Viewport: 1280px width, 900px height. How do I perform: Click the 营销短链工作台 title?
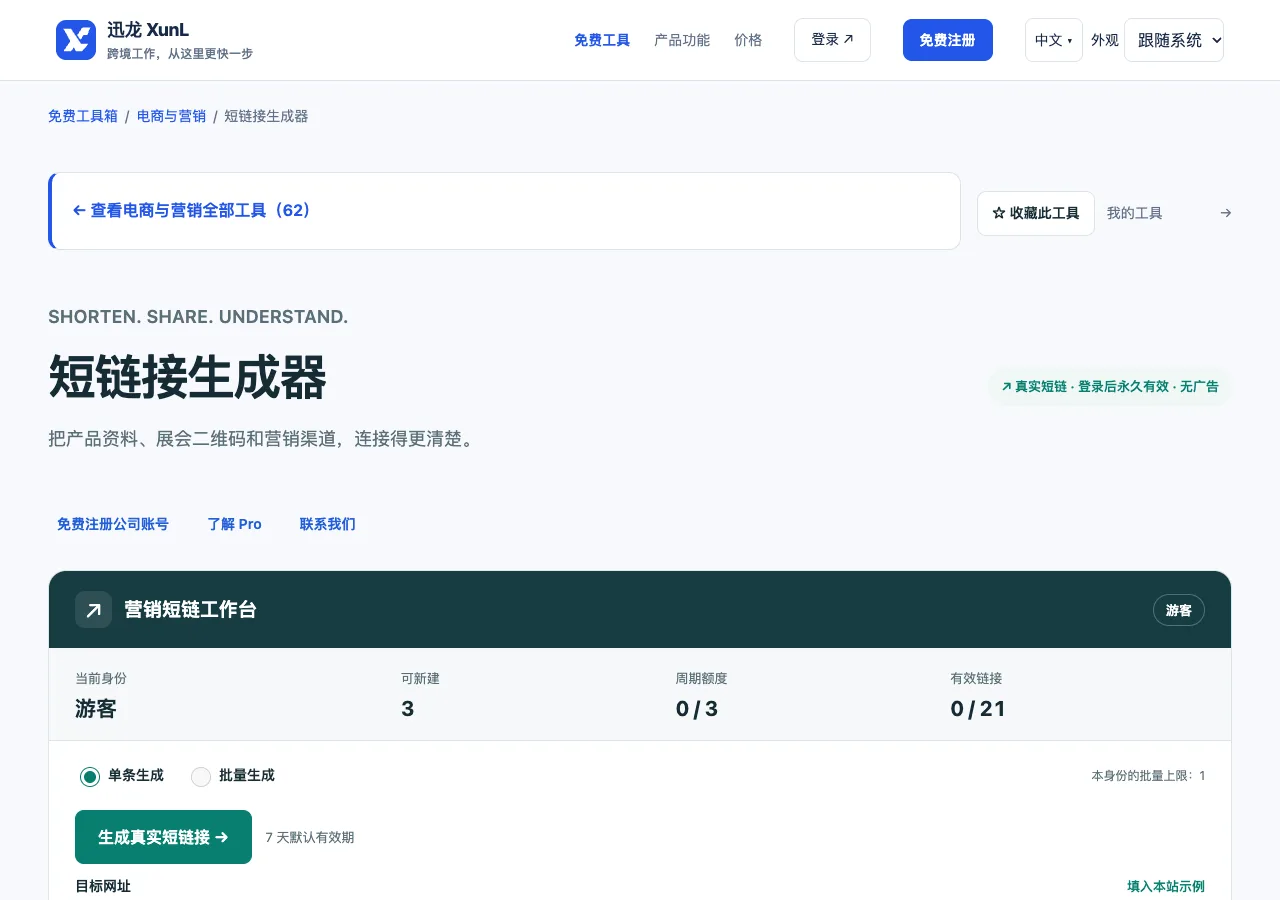click(x=190, y=610)
